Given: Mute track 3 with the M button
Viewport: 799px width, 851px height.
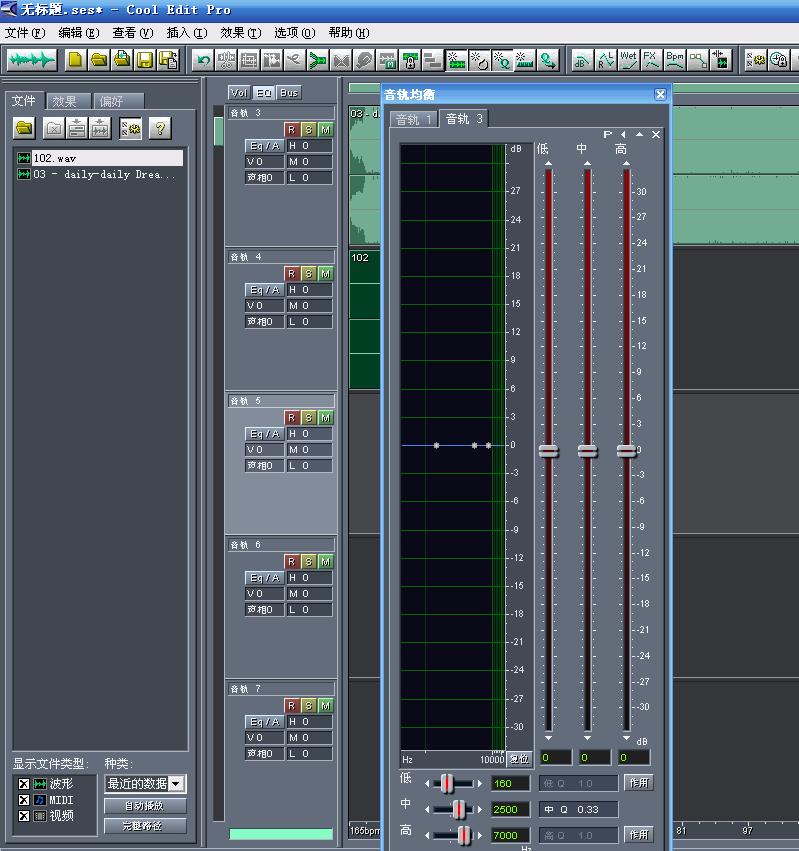Looking at the screenshot, I should [x=325, y=130].
